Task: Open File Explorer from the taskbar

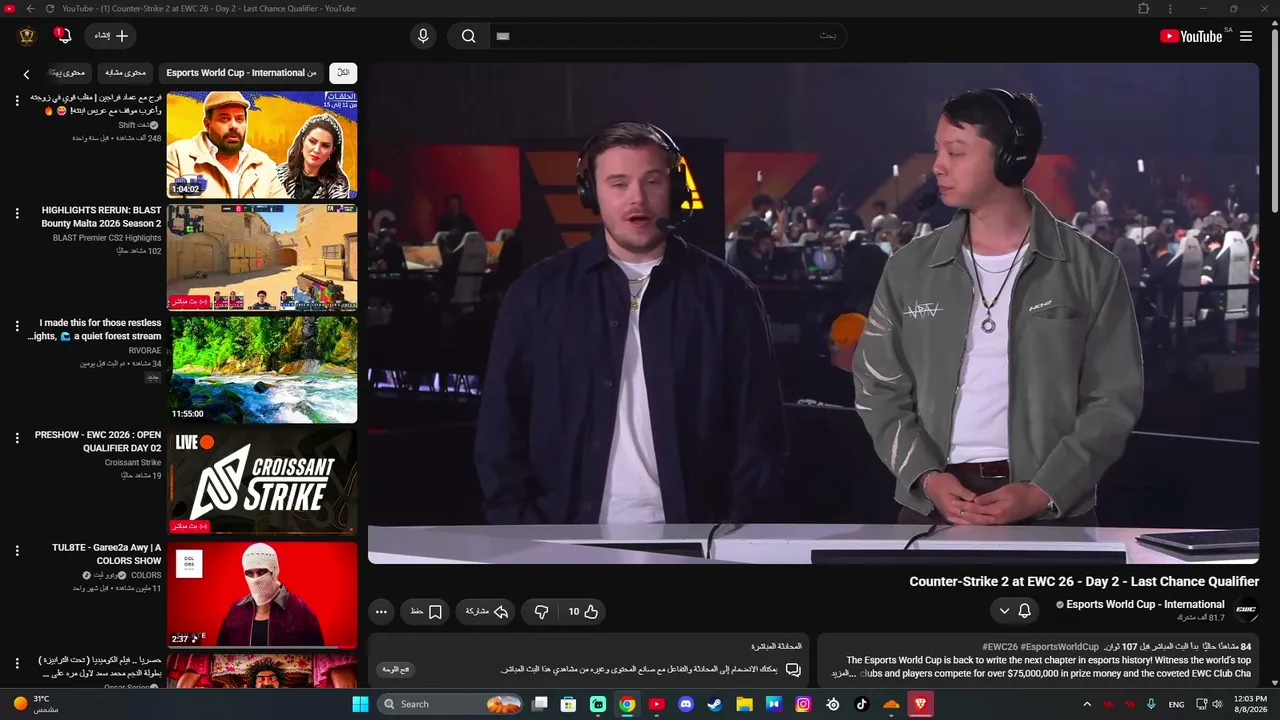Action: click(744, 704)
